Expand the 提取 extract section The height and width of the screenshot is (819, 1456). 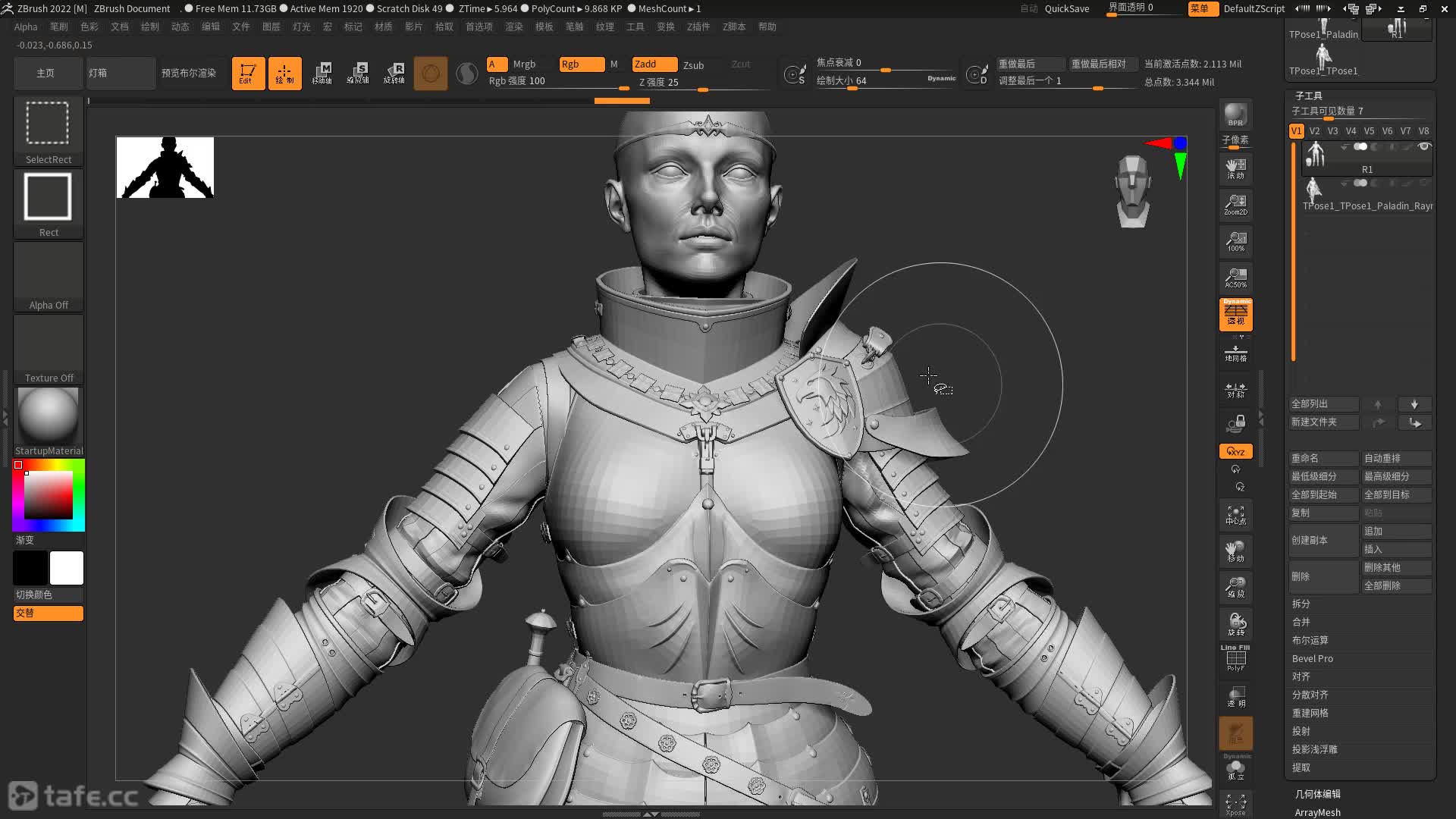click(1301, 767)
